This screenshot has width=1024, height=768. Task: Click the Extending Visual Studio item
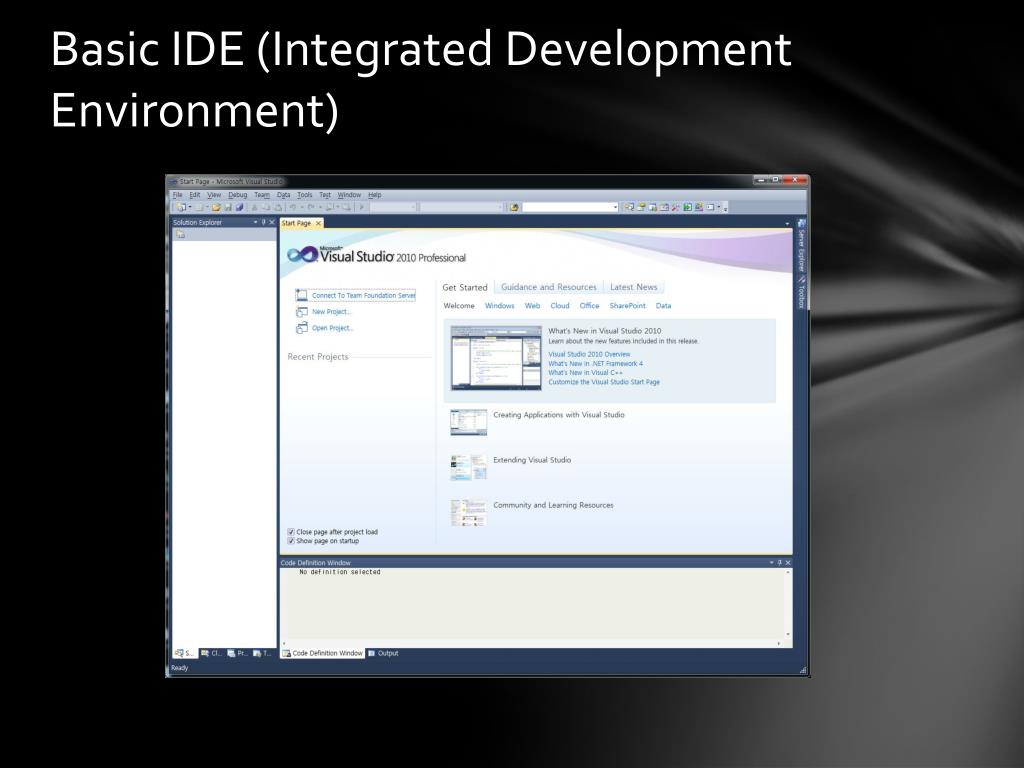532,460
